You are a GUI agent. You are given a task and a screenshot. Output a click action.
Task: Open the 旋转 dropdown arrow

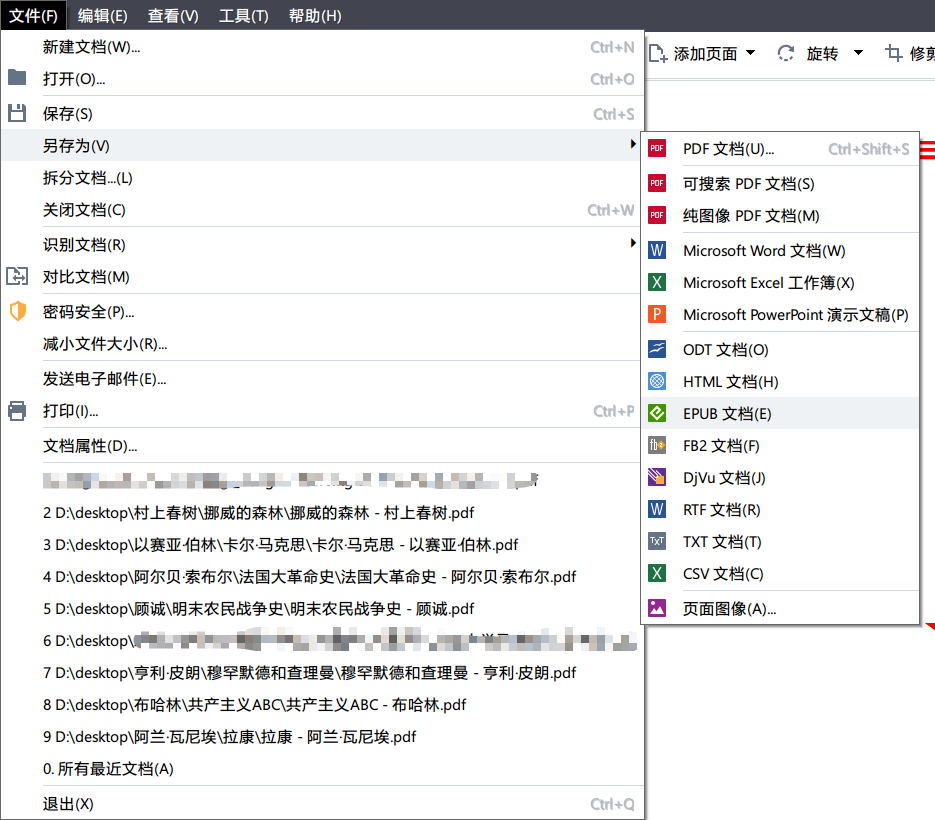858,53
